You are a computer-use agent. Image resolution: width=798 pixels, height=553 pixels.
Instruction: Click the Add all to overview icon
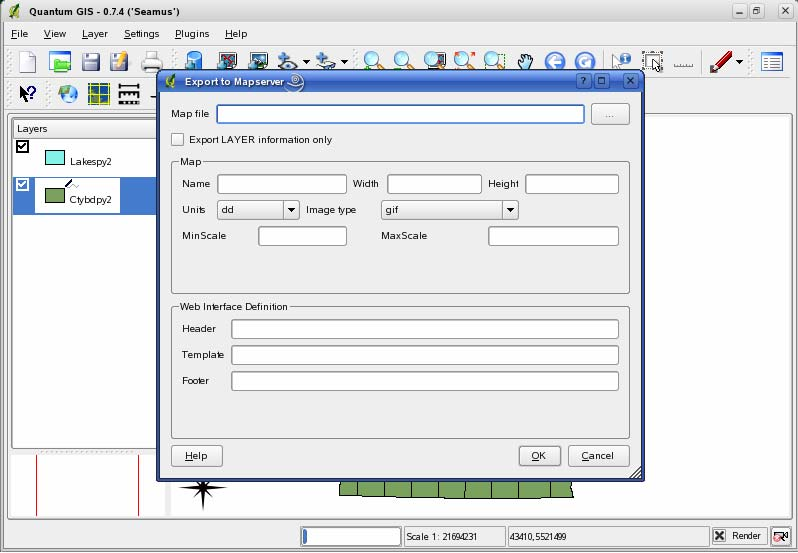pos(258,61)
